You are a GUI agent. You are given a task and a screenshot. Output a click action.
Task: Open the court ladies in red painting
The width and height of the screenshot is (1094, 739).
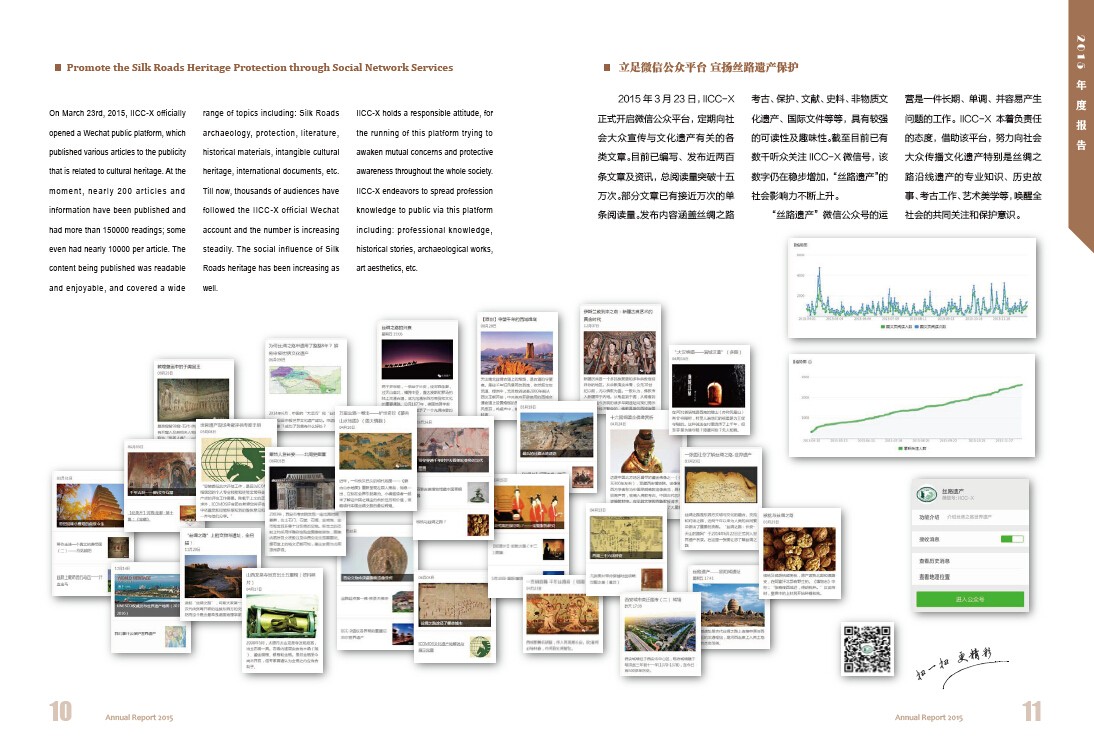[x=530, y=506]
